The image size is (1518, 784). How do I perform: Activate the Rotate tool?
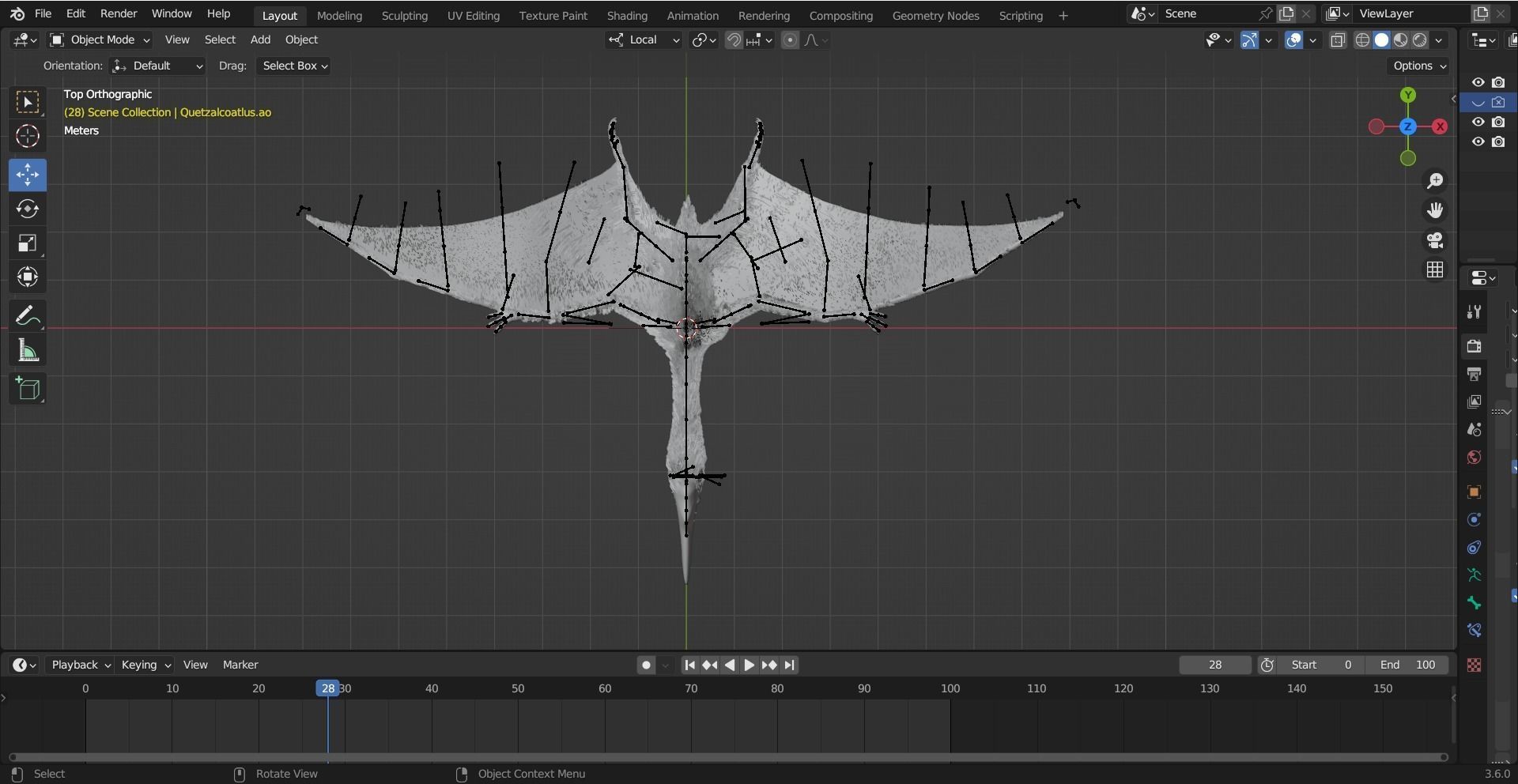(x=28, y=209)
